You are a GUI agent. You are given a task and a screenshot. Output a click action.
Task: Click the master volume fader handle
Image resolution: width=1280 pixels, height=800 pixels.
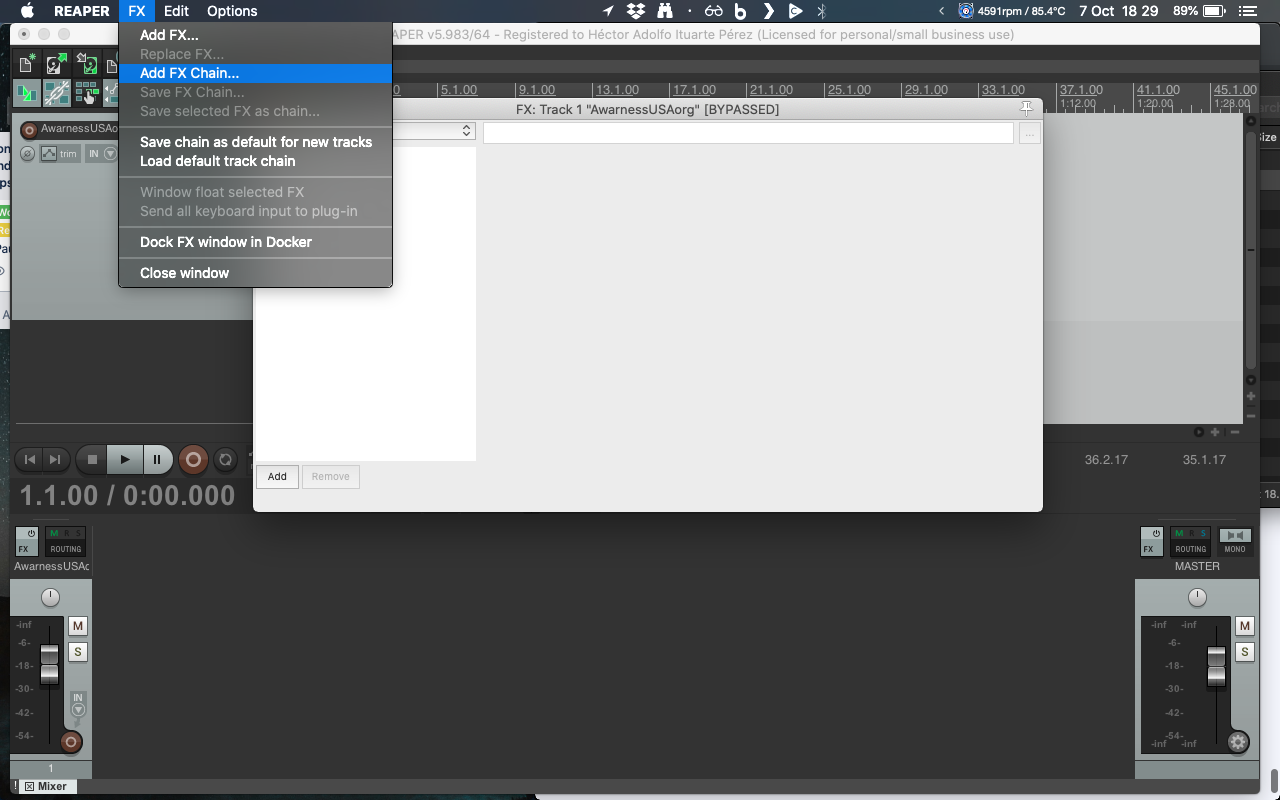coord(1216,666)
